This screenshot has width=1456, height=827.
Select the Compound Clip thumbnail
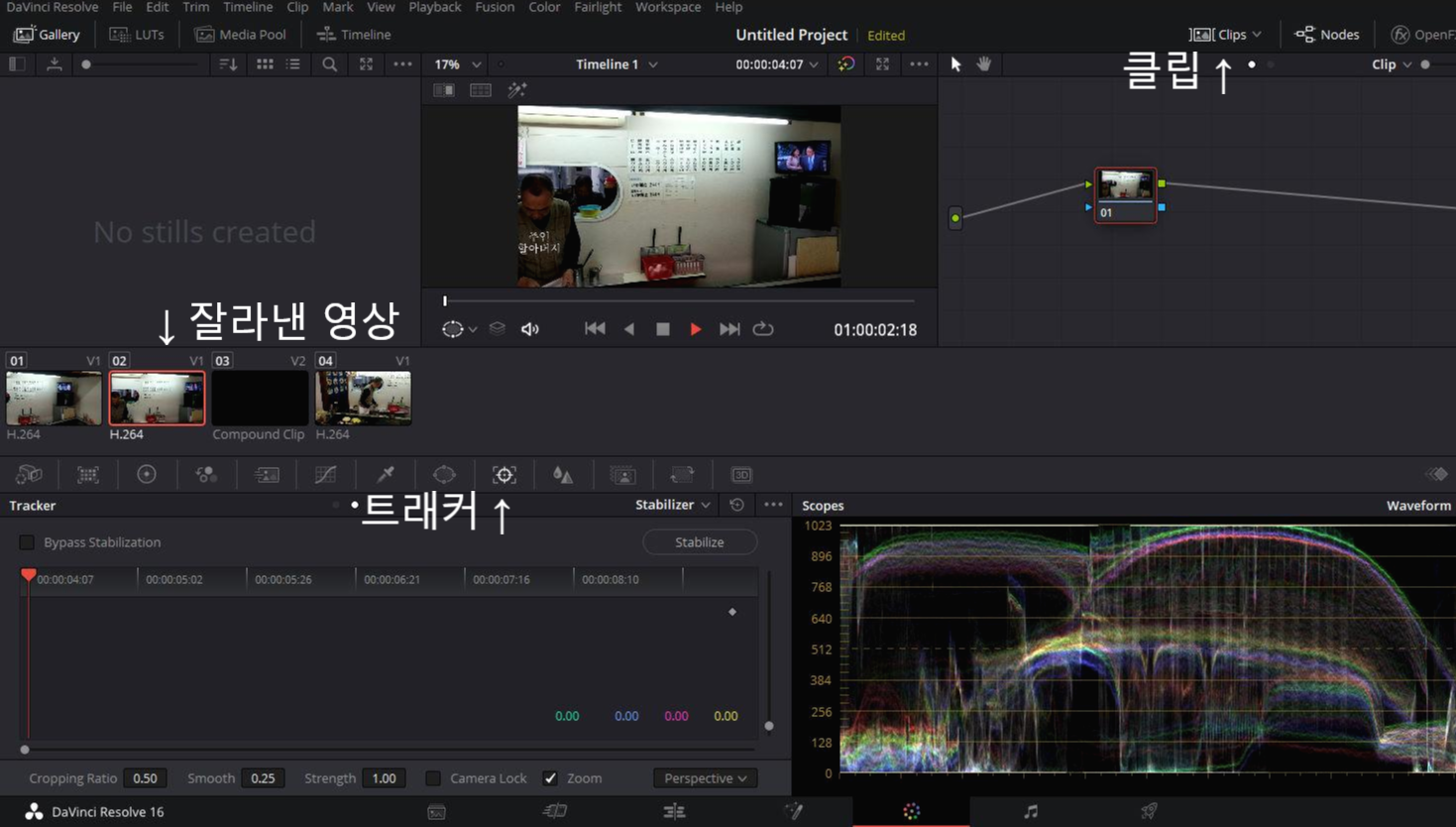(260, 398)
